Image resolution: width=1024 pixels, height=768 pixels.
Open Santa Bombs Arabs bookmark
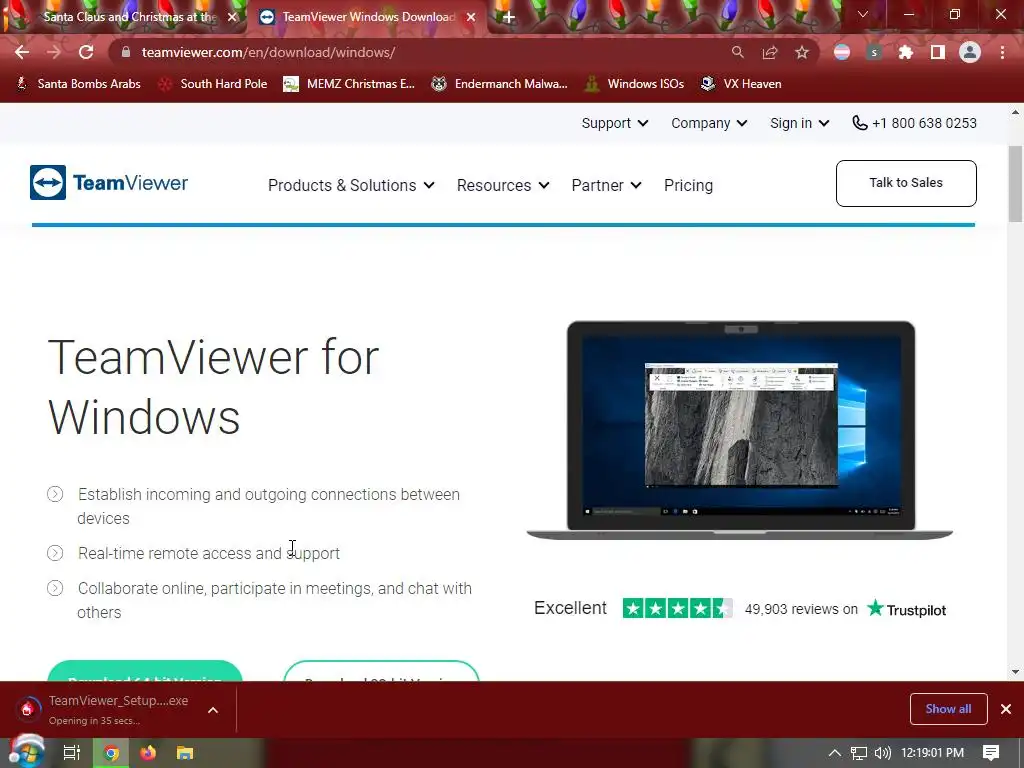(78, 84)
